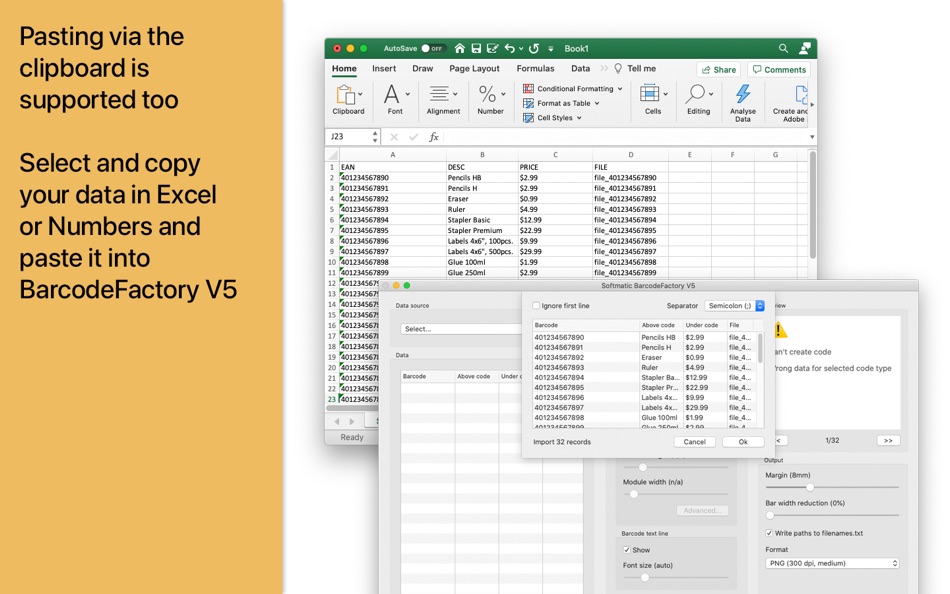Screen dimensions: 950x594
Task: Click the Font letter A icon
Action: pos(392,95)
